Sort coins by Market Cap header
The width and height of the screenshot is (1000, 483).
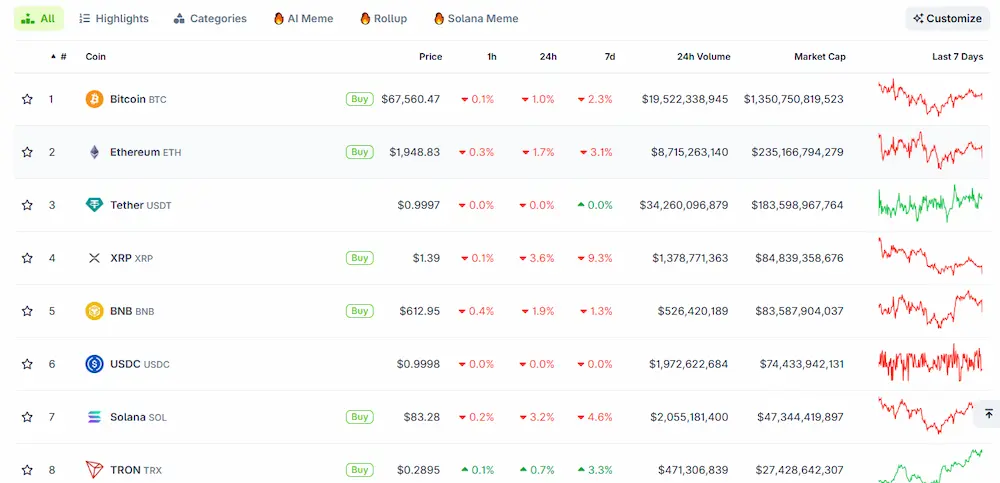(819, 57)
